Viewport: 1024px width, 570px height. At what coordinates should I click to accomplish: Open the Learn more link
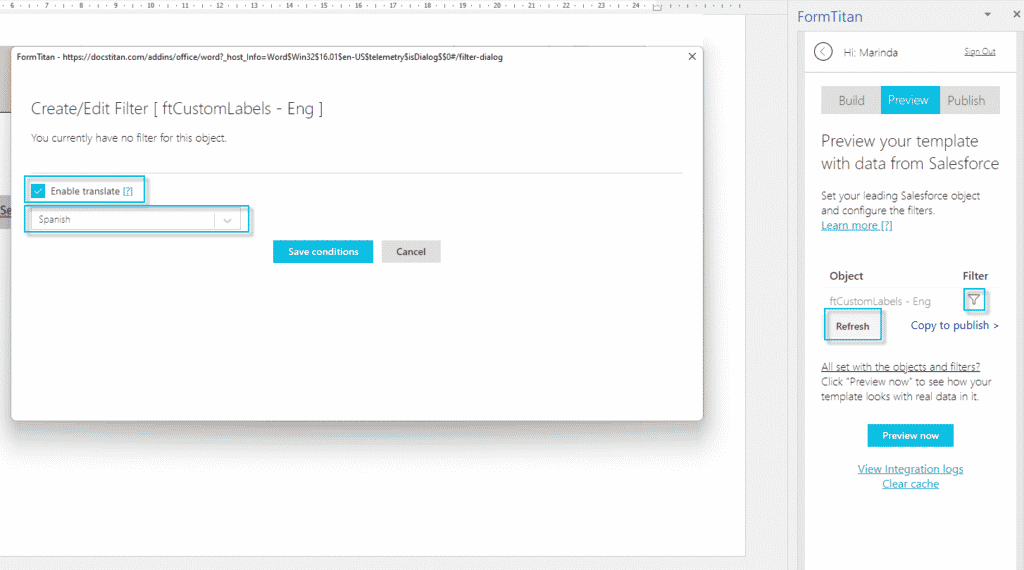coord(856,225)
